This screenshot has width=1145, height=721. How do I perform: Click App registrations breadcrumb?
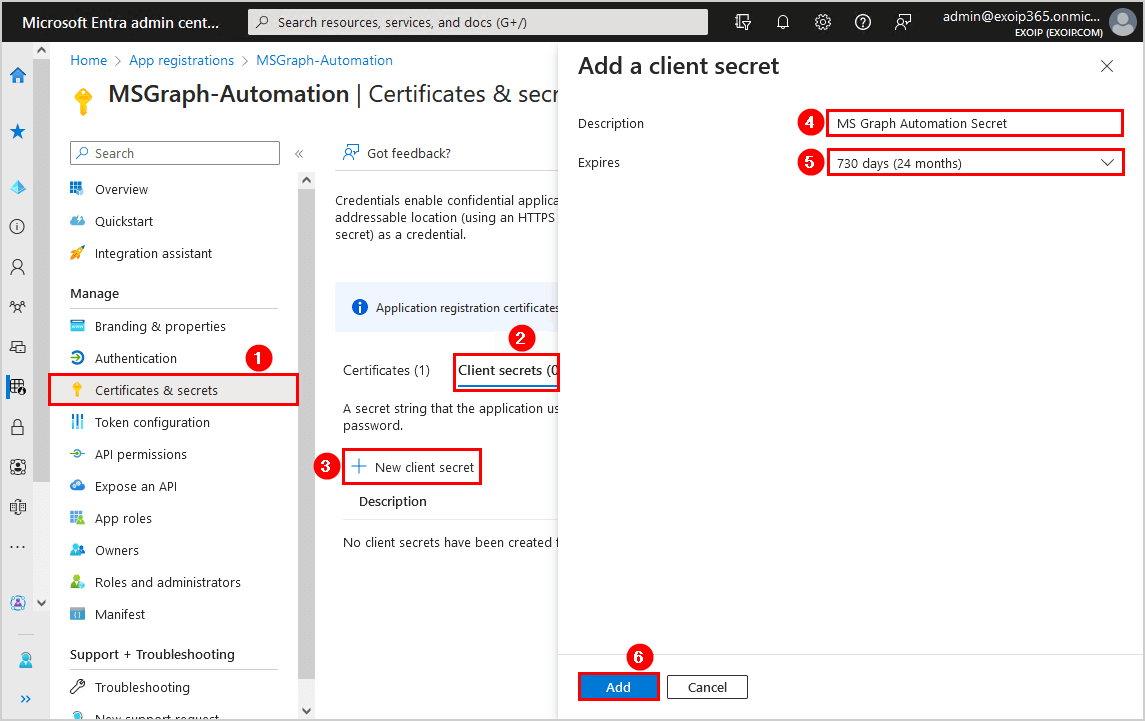tap(181, 61)
